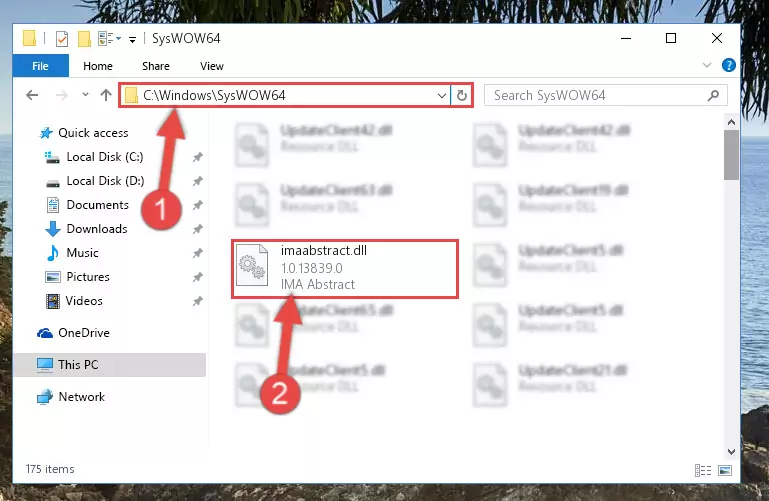Switch to large thumbnails view icon
Viewport: 769px width, 501px height.
coord(725,471)
